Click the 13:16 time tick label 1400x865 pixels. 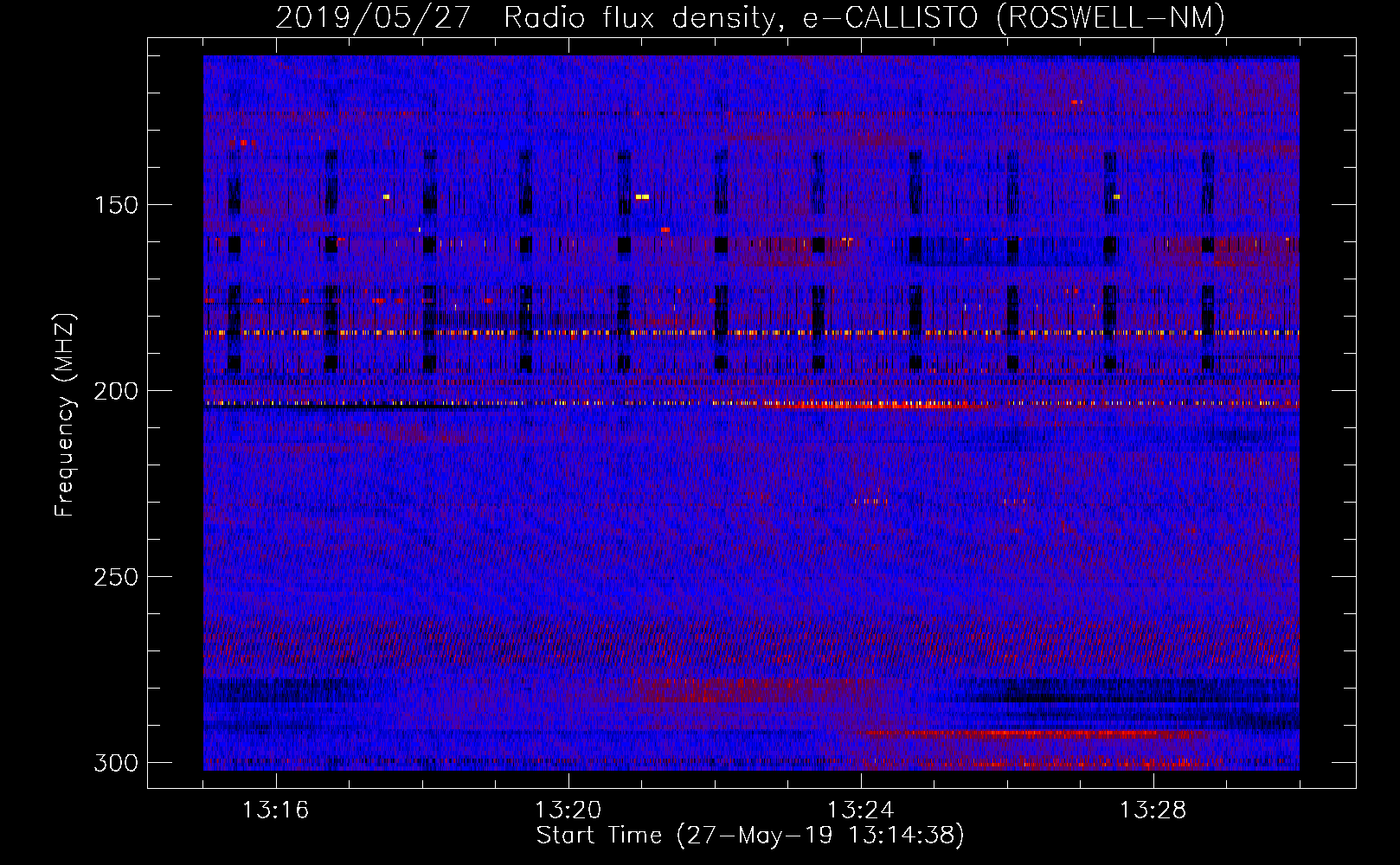[275, 811]
